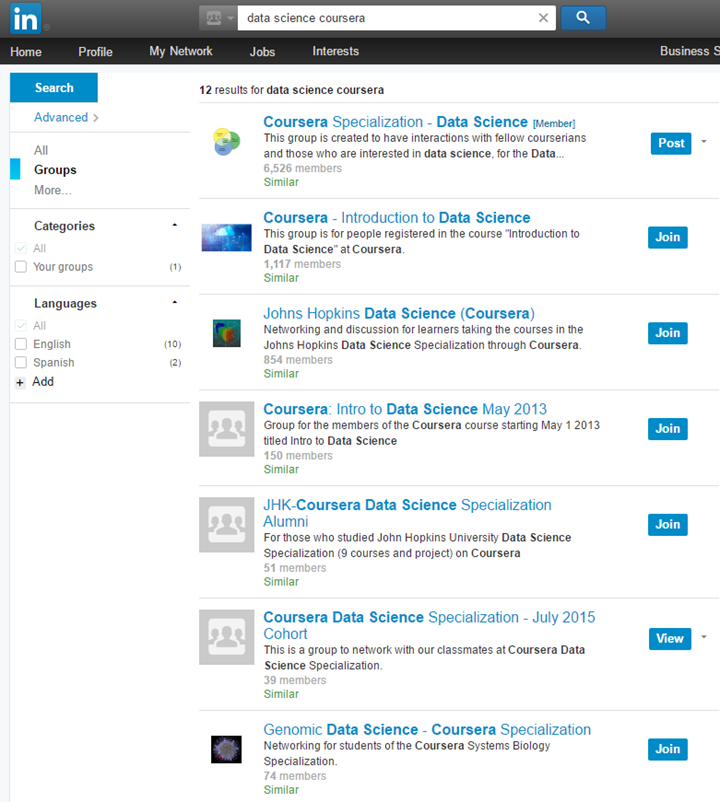Screen dimensions: 720x802
Task: Click the 1,117 members text
Action: [x=302, y=264]
